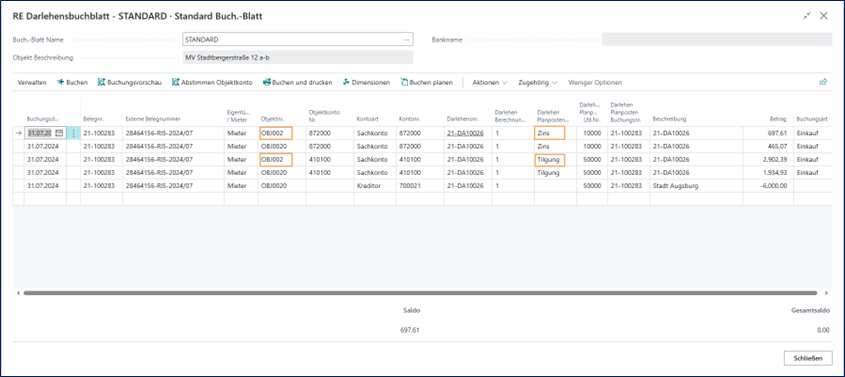Click the Buchungsdatum column header
This screenshot has width=845, height=377.
43,119
